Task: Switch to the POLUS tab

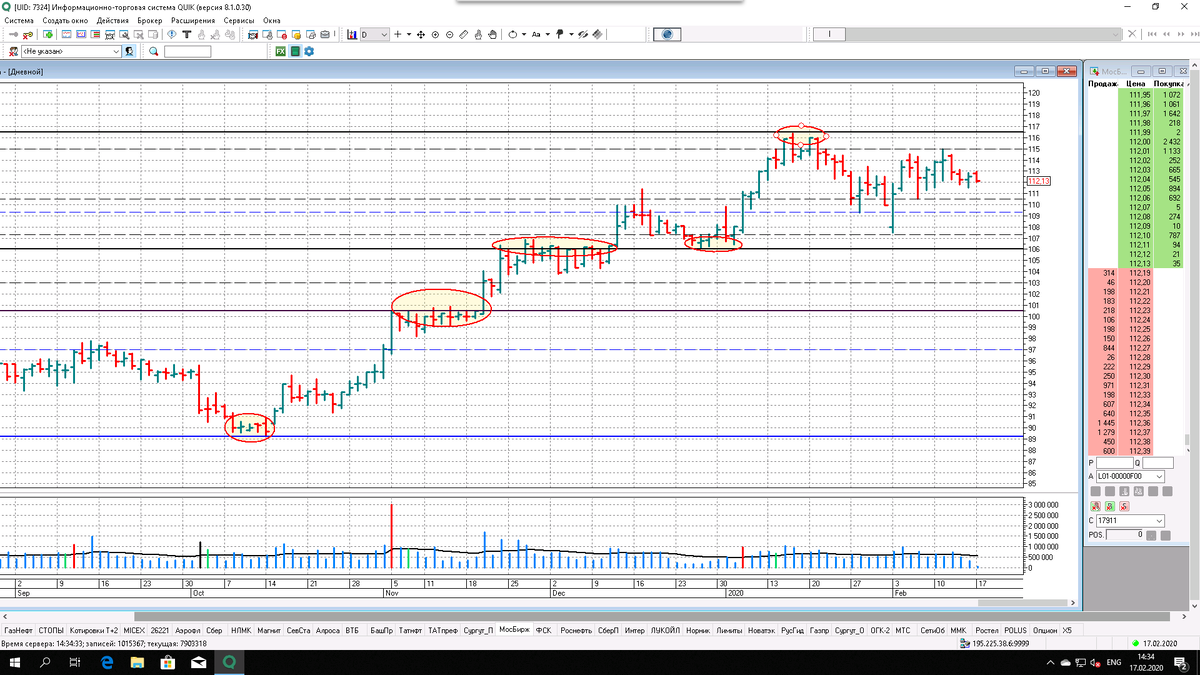Action: (1015, 630)
